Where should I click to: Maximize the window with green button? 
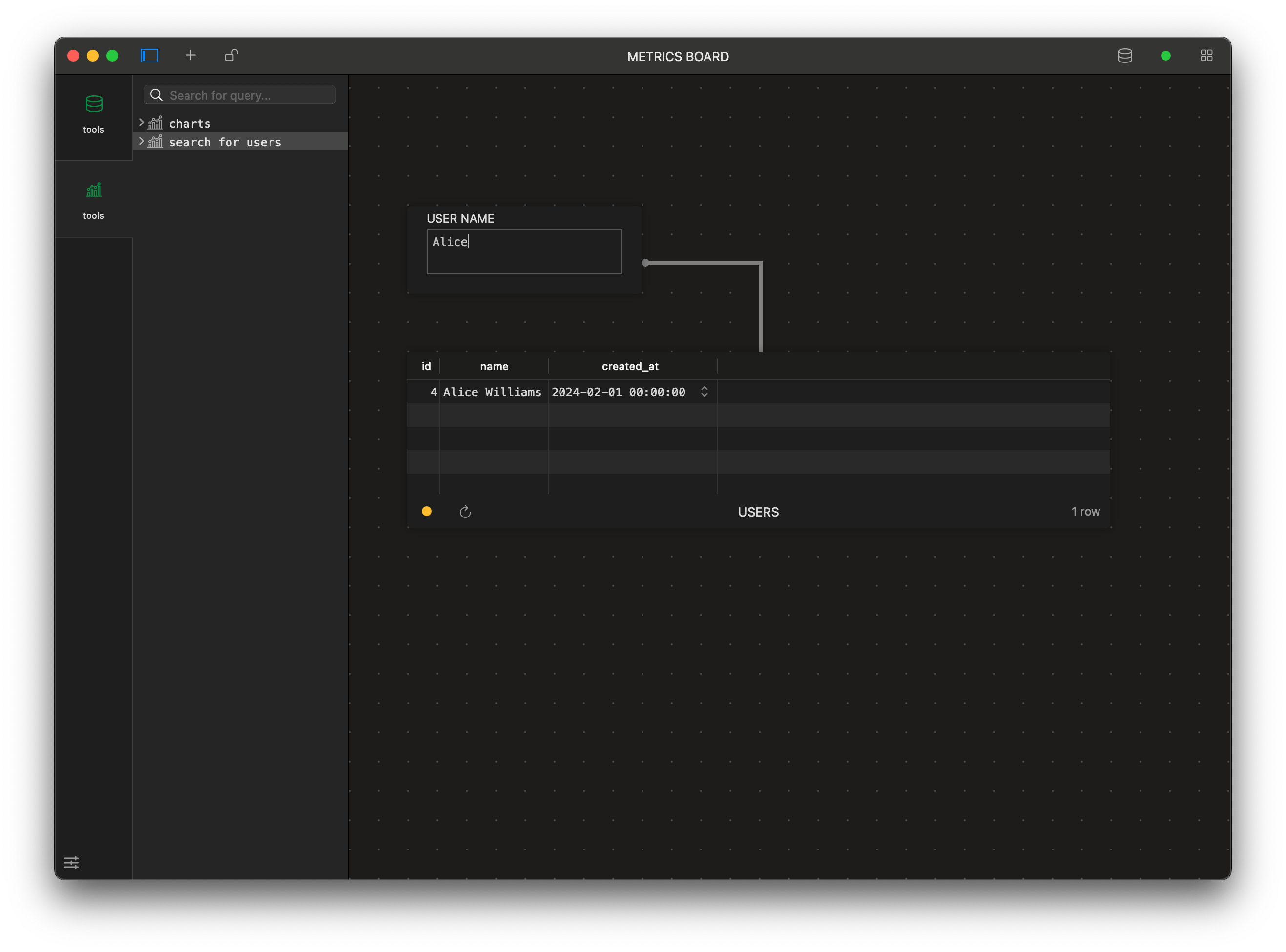point(112,55)
